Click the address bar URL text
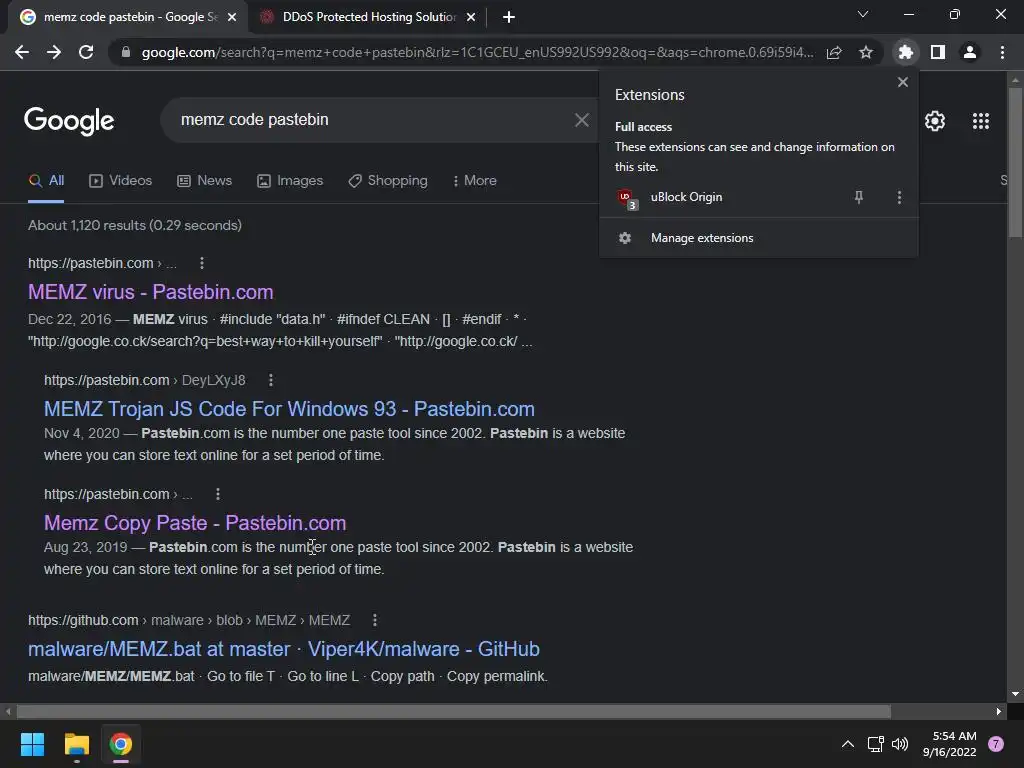This screenshot has width=1024, height=768. [477, 52]
